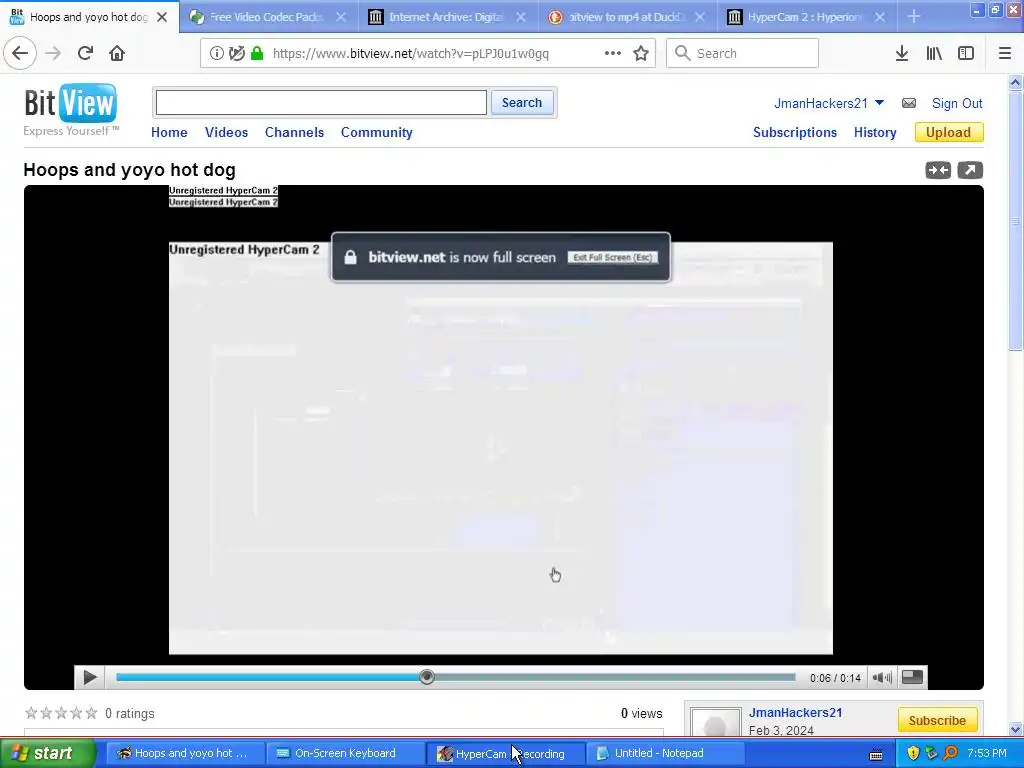Viewport: 1024px width, 768px height.
Task: Open the Downloads arrow icon
Action: tap(902, 54)
